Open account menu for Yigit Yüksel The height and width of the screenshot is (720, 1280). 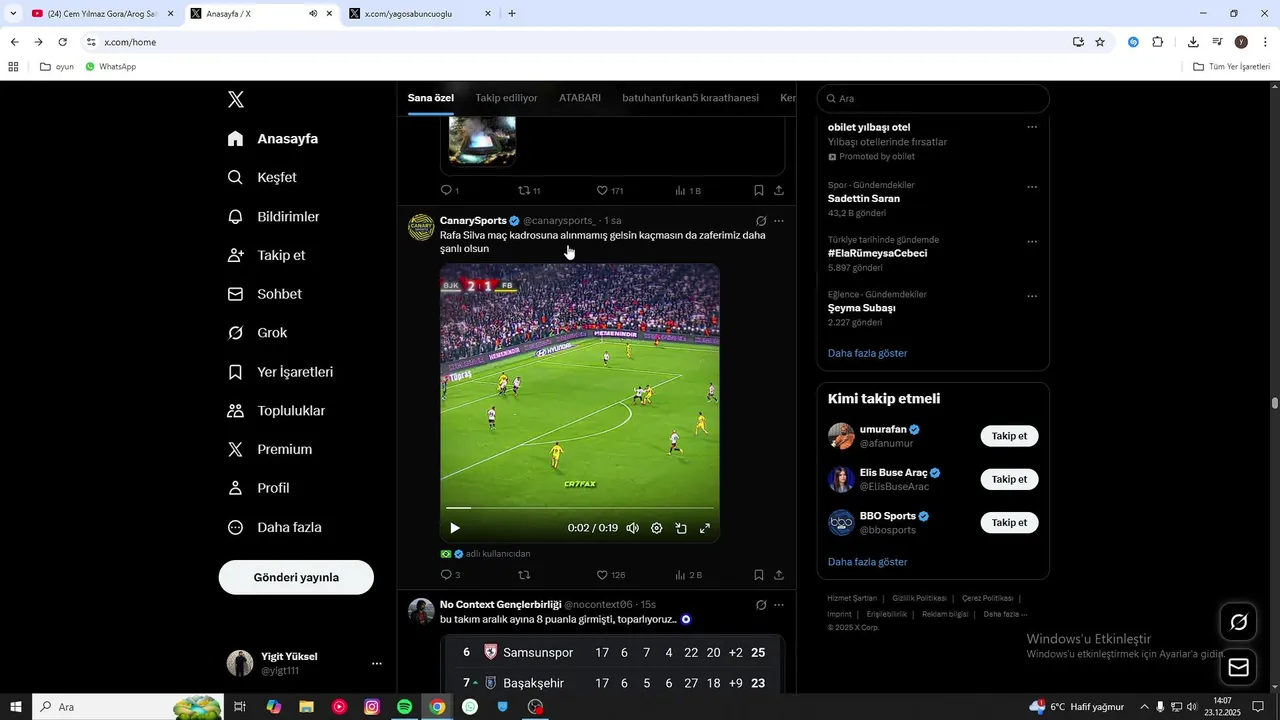pyautogui.click(x=306, y=663)
